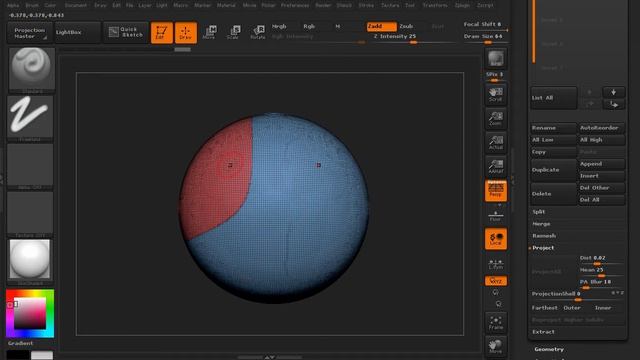Open the Brush menu

[x=32, y=5]
